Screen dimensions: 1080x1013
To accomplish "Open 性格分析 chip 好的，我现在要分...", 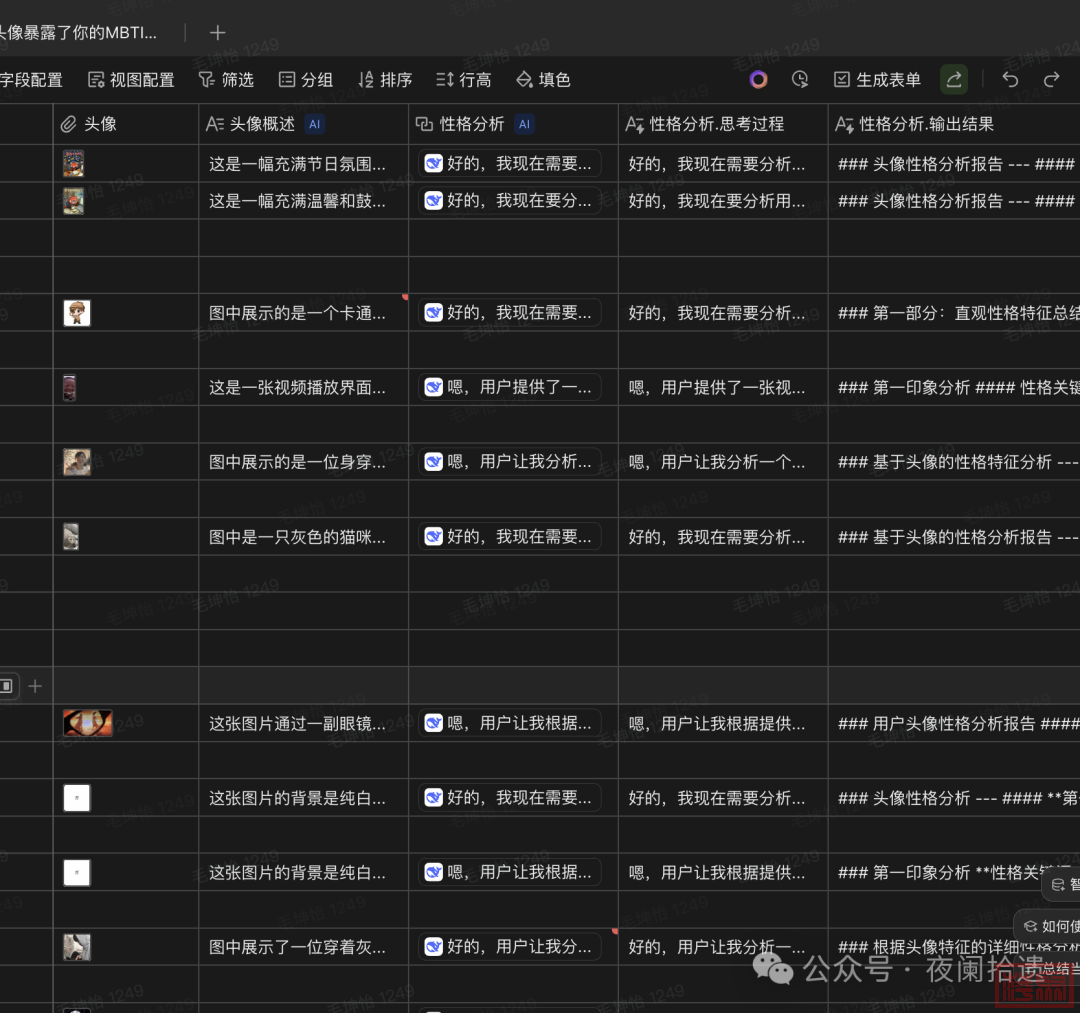I will click(509, 200).
